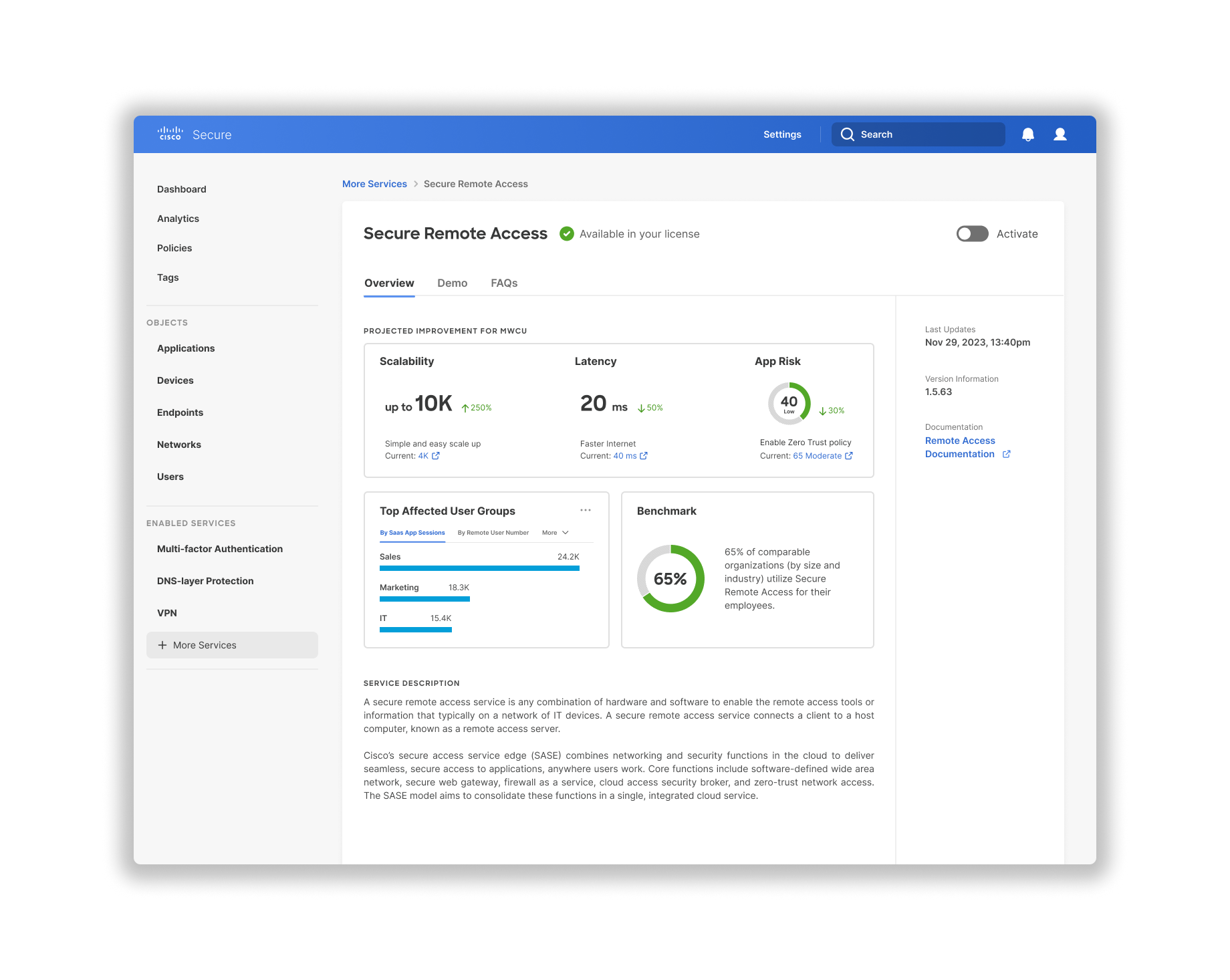1230x980 pixels.
Task: Open the 65 Moderate risk link
Action: coord(818,456)
